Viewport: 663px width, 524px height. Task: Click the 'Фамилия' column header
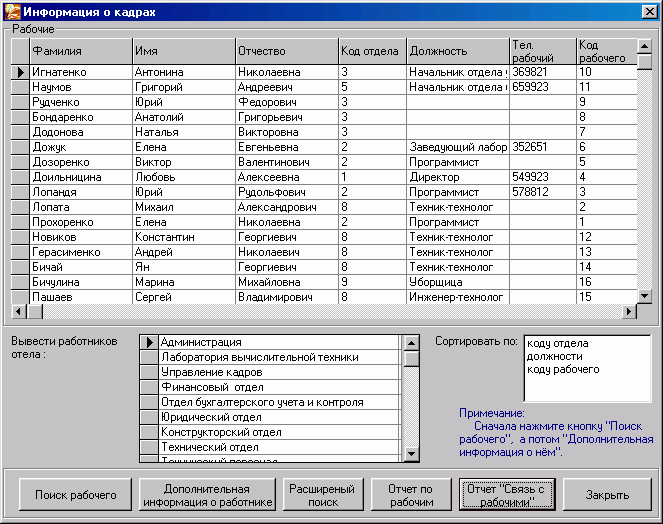pos(57,51)
